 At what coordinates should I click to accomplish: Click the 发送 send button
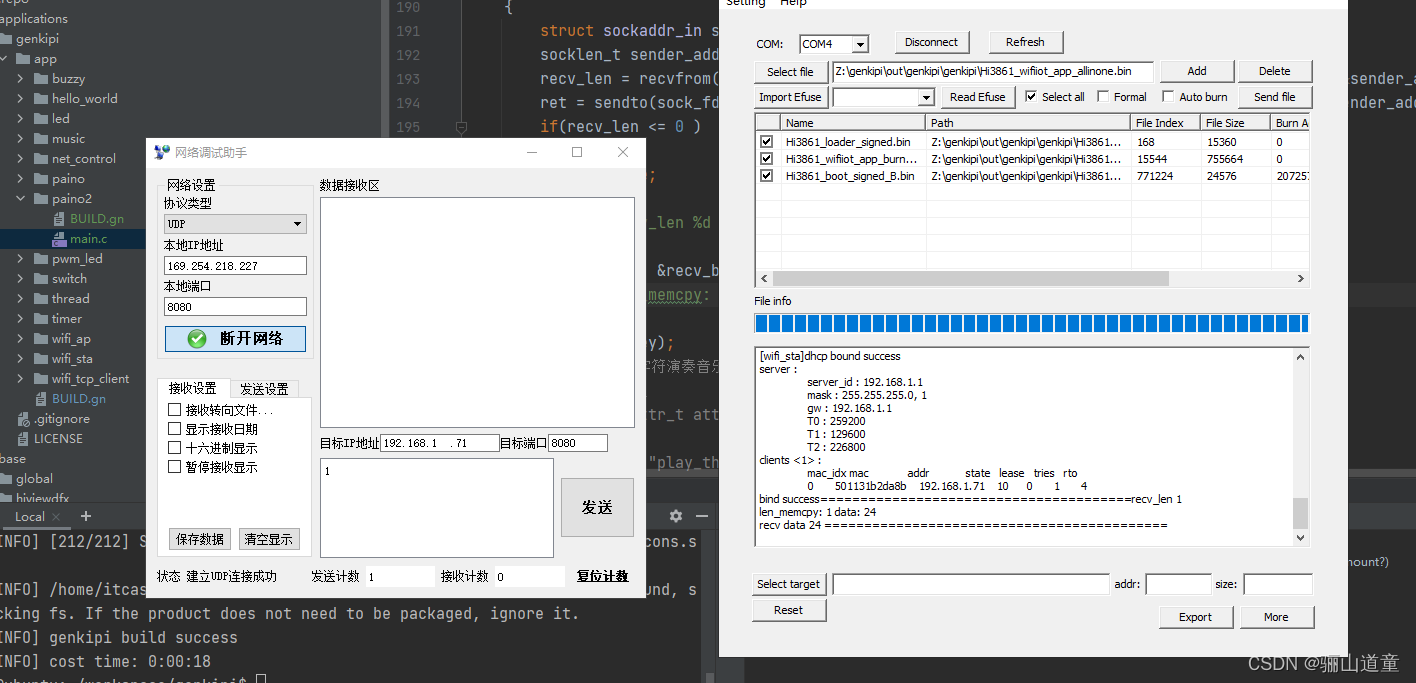[597, 508]
